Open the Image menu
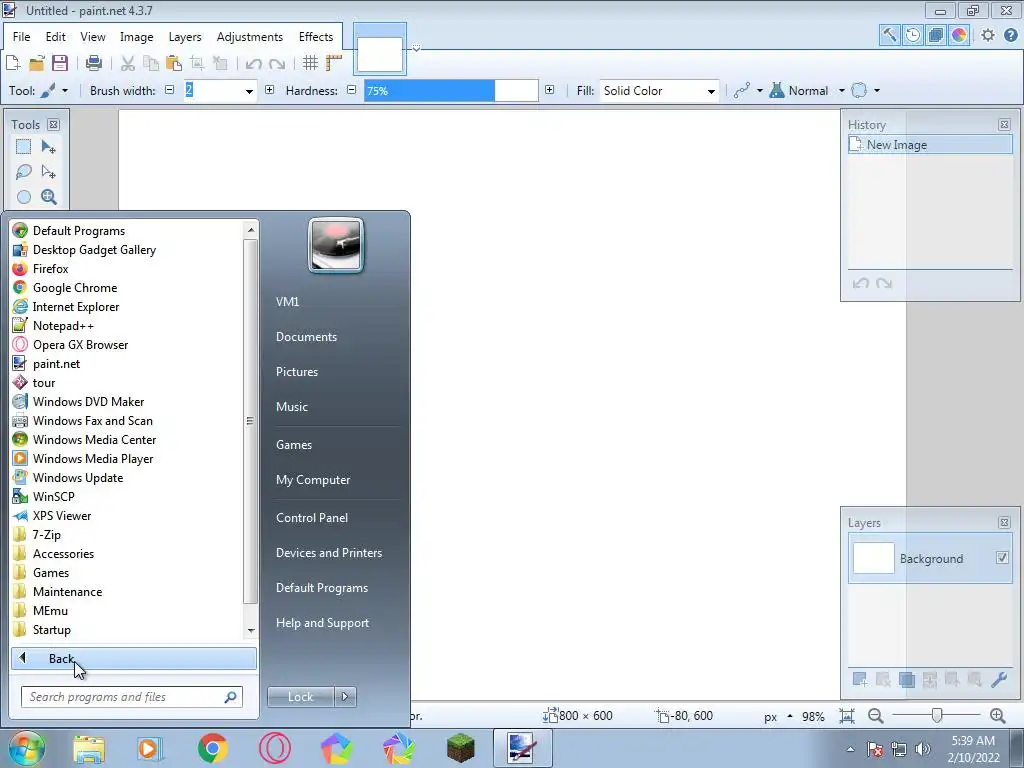1024x768 pixels. click(x=136, y=37)
